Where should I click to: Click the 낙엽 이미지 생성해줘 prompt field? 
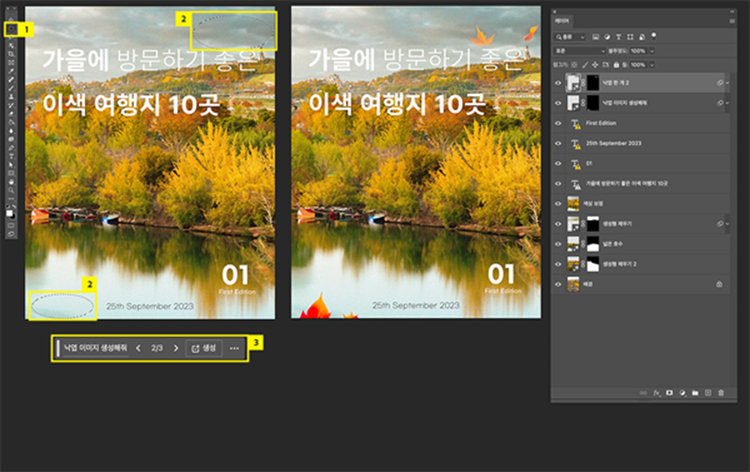(x=96, y=348)
